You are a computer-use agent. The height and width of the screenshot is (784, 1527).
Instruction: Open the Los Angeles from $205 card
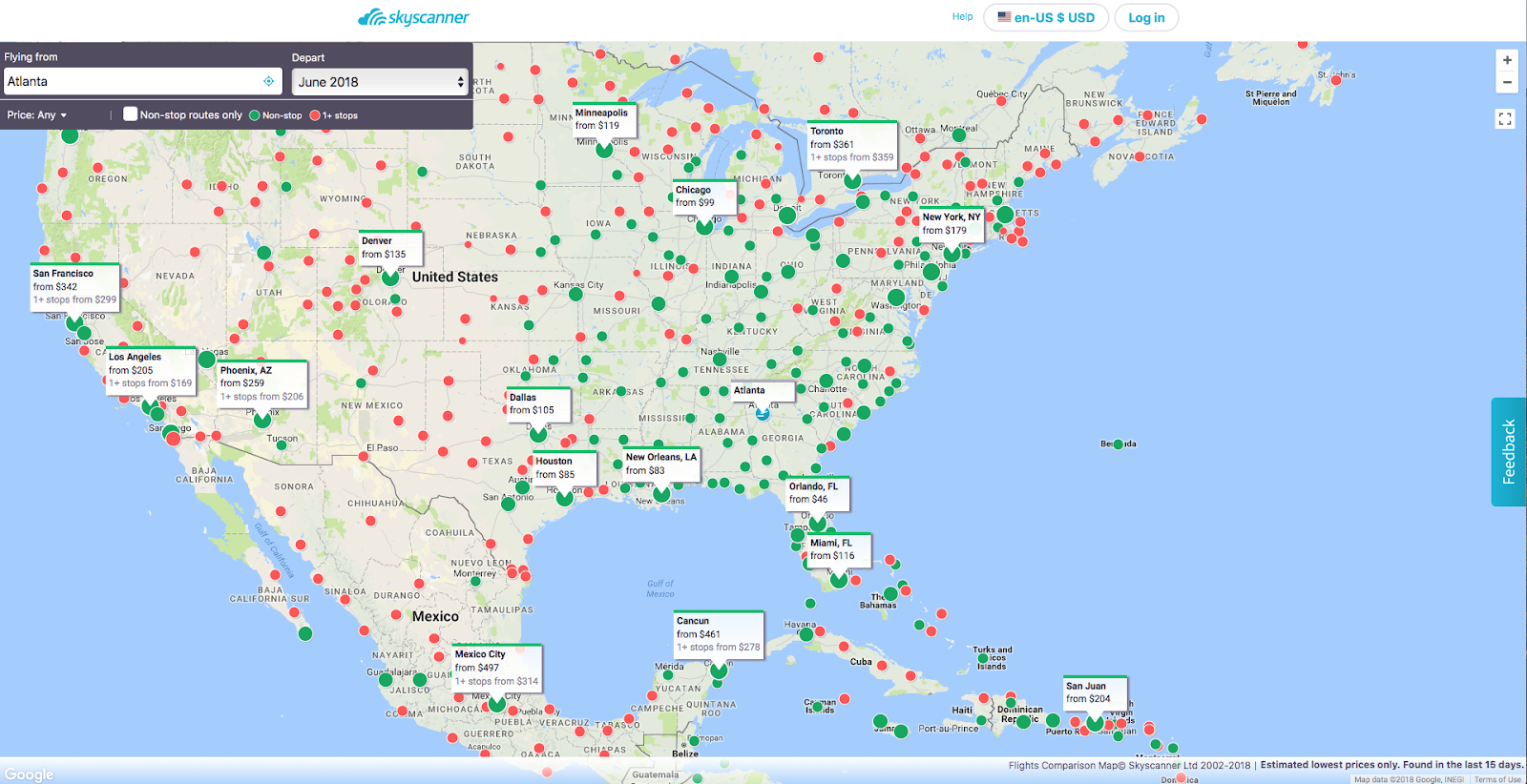point(150,370)
